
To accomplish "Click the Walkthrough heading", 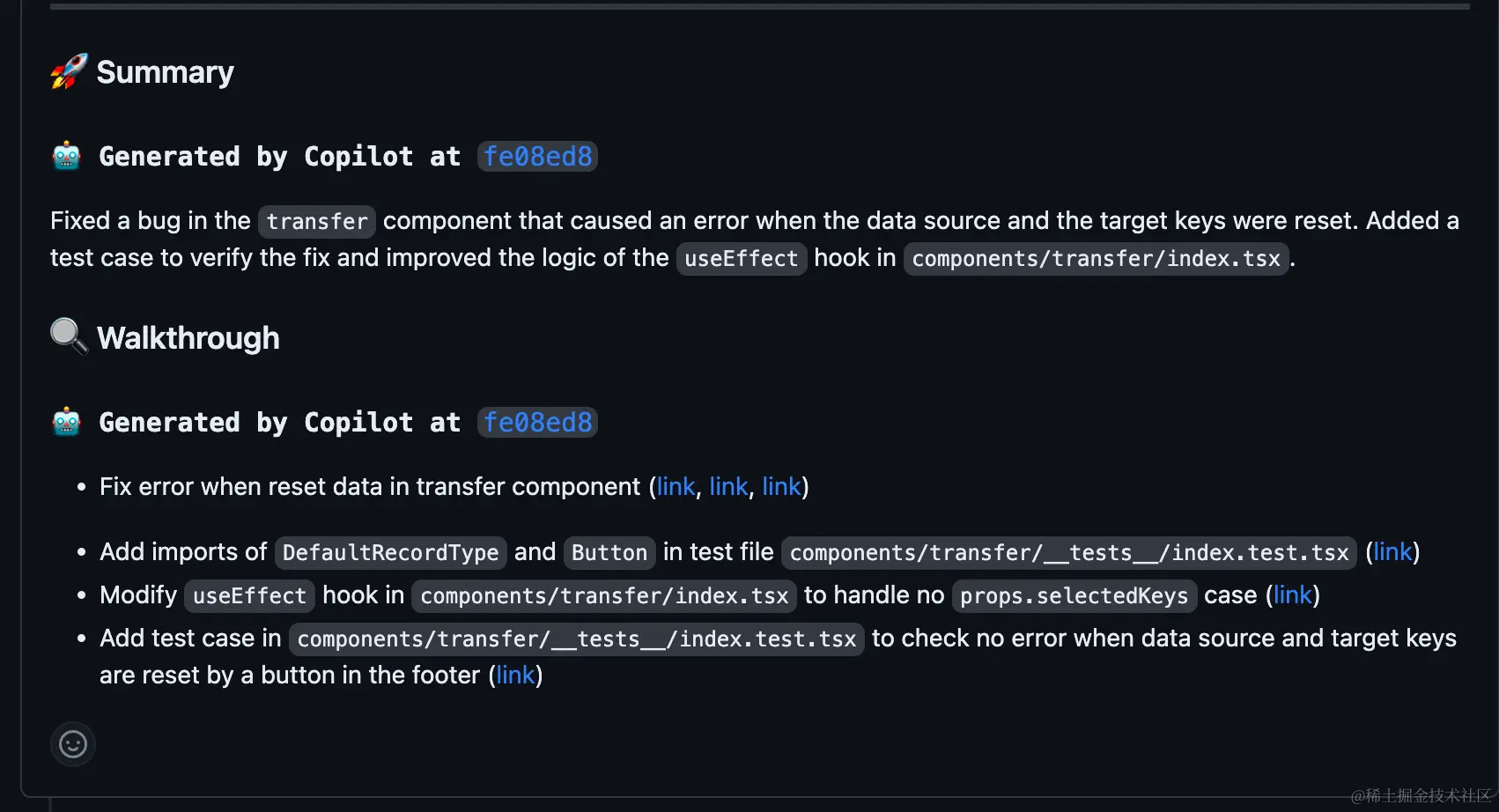I will point(188,338).
